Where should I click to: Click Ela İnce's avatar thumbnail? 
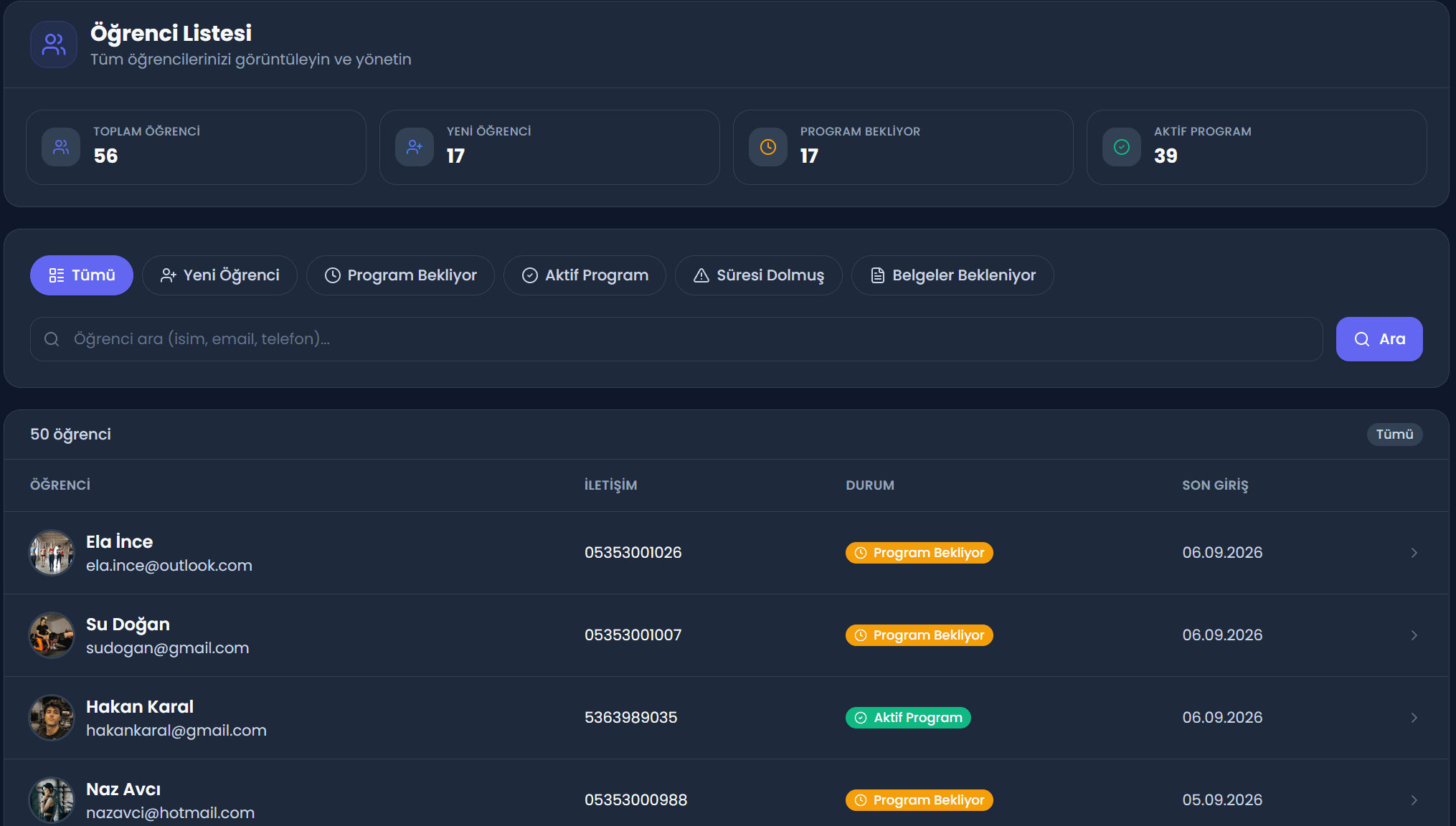point(52,553)
